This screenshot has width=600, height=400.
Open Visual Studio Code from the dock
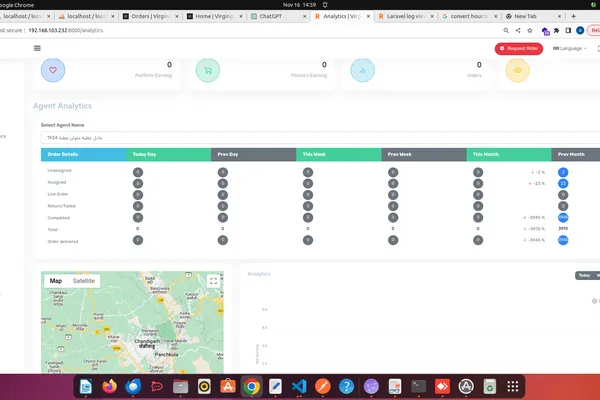point(297,385)
